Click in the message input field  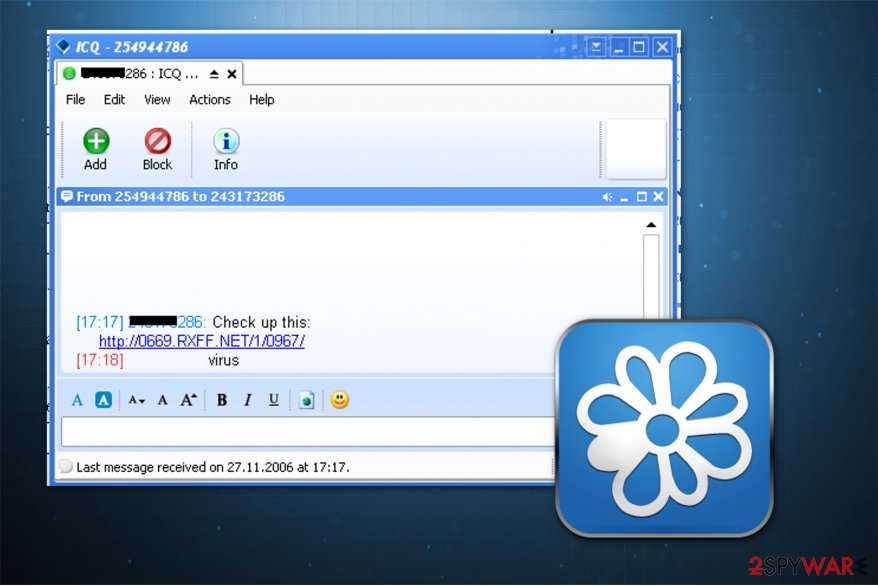coord(308,432)
